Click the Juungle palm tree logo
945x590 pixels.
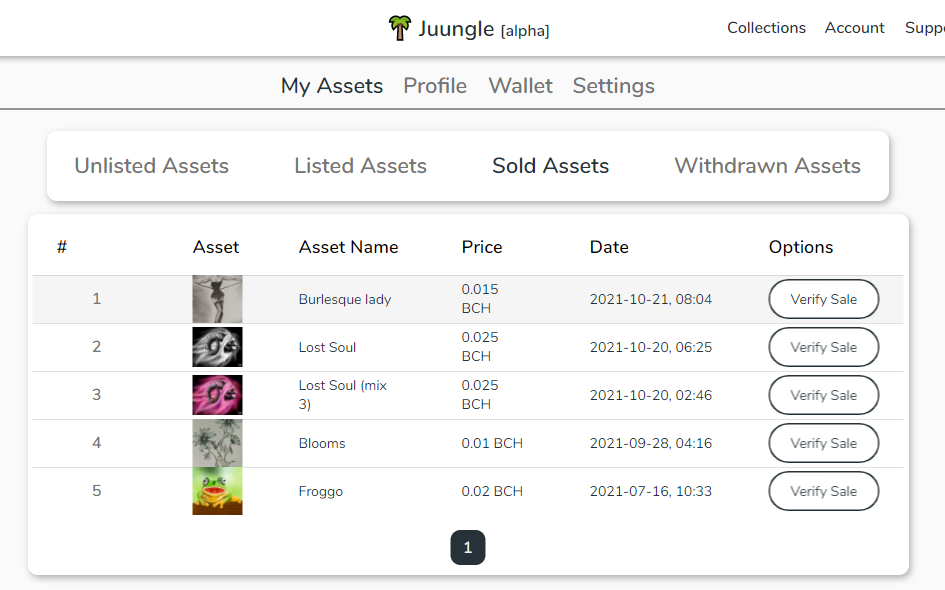tap(399, 28)
